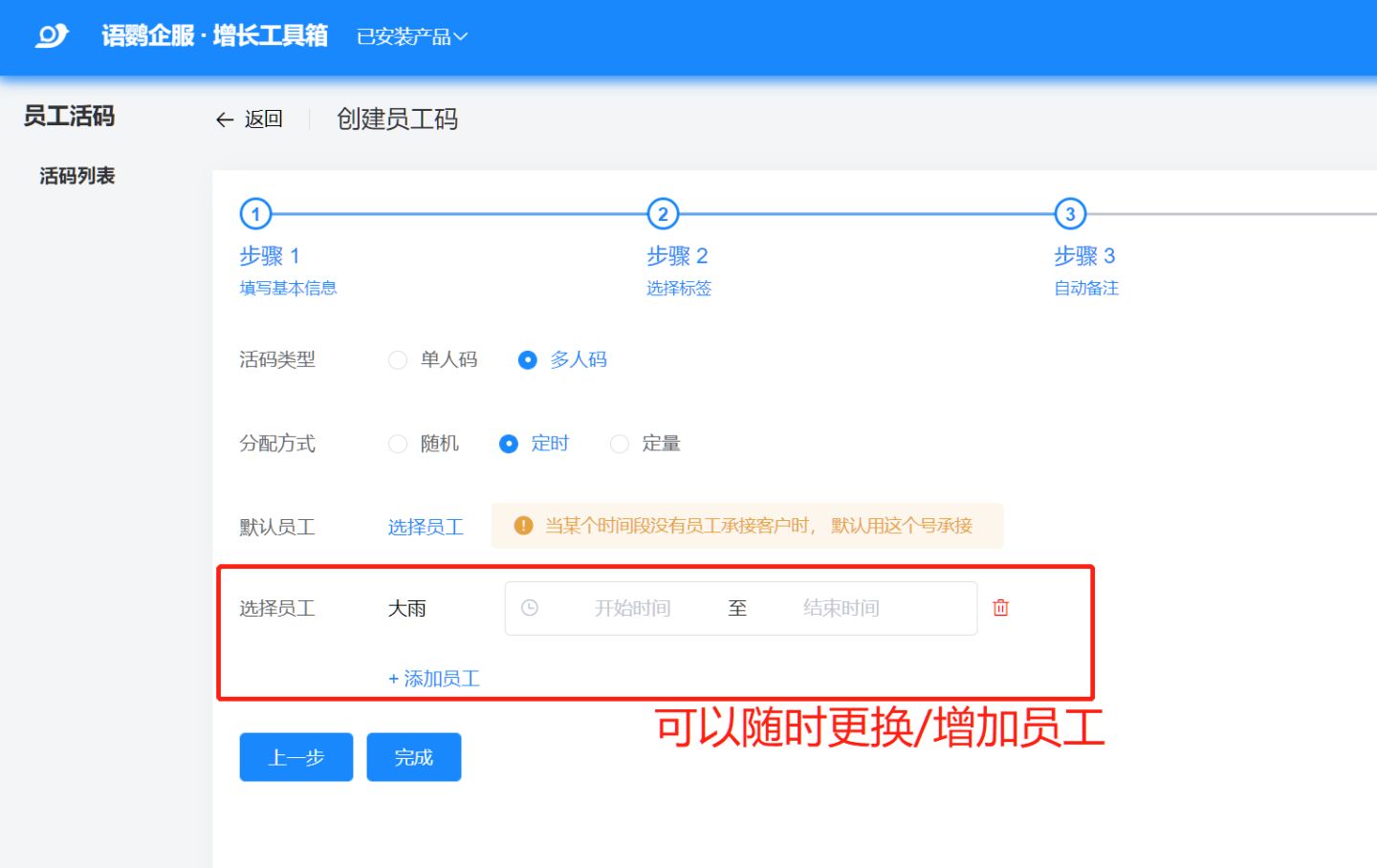Open the 员工活码 sidebar section
Image resolution: width=1377 pixels, height=868 pixels.
point(69,117)
